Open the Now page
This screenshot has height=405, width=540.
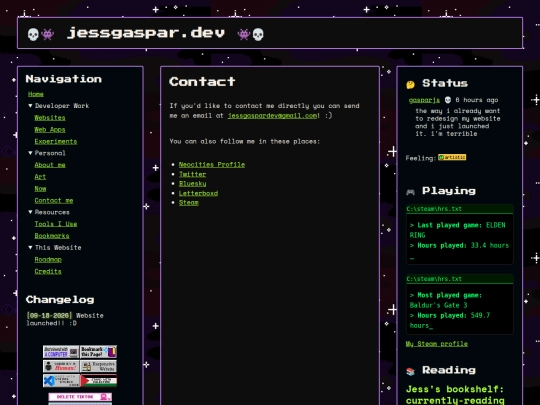coord(40,189)
